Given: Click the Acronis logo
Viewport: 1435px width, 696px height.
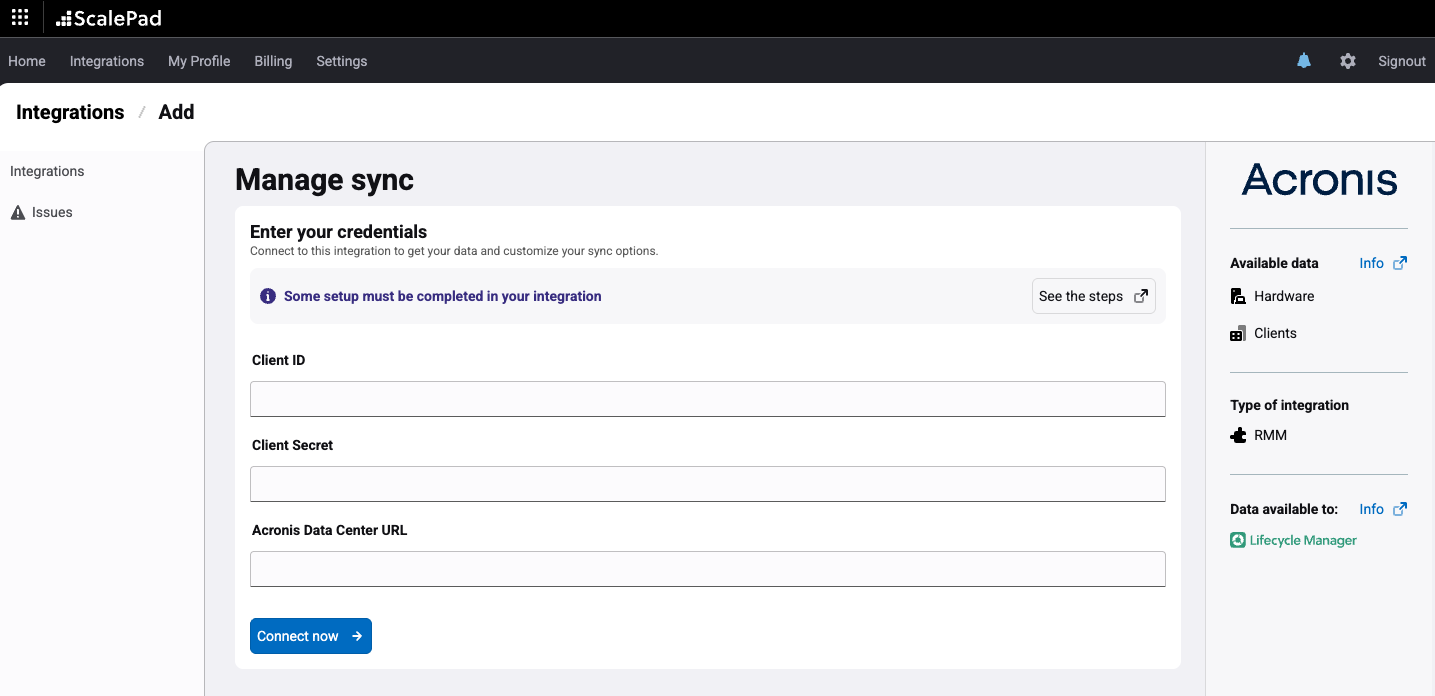Looking at the screenshot, I should (x=1319, y=180).
